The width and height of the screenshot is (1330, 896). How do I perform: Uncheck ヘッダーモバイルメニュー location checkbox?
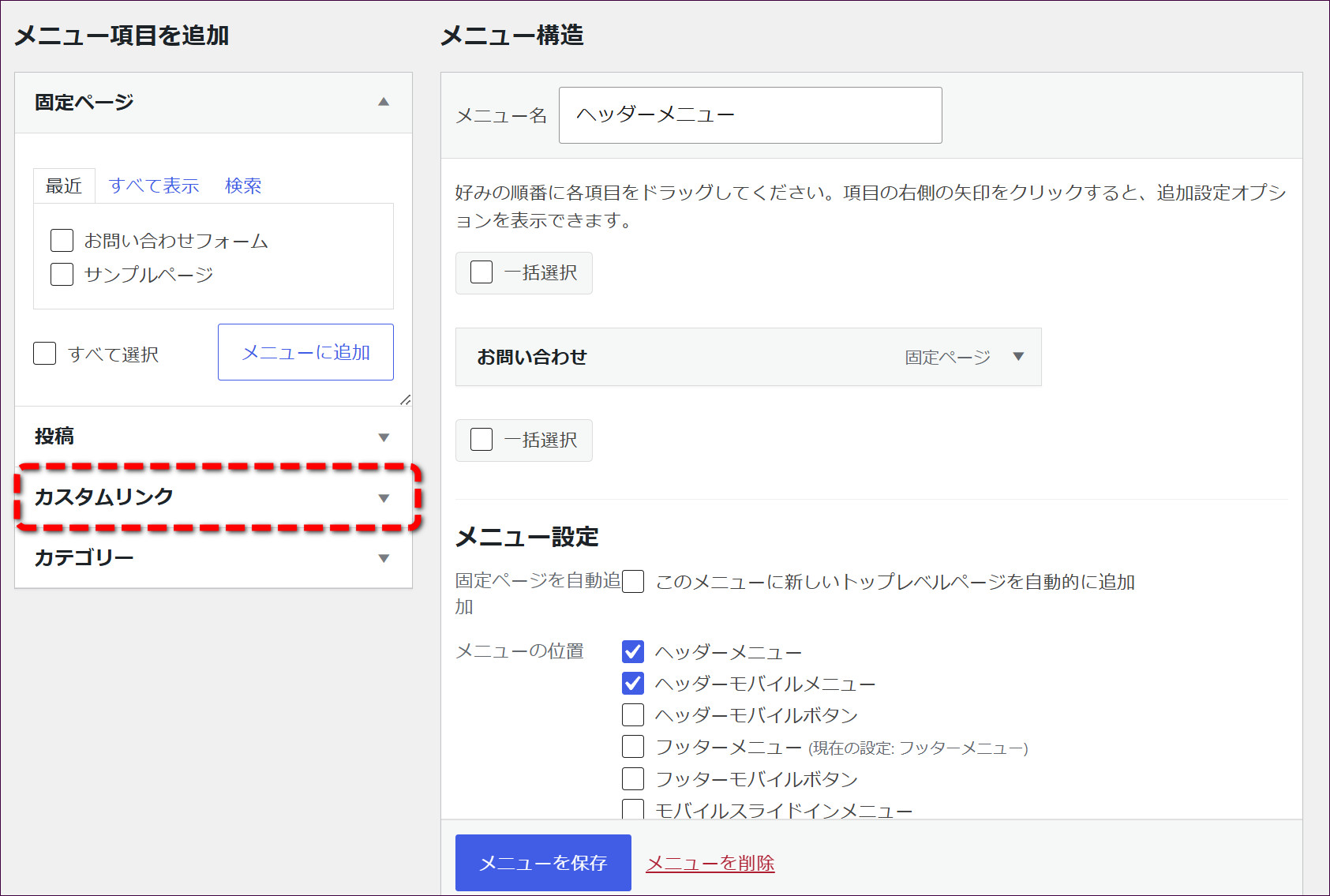pyautogui.click(x=633, y=683)
